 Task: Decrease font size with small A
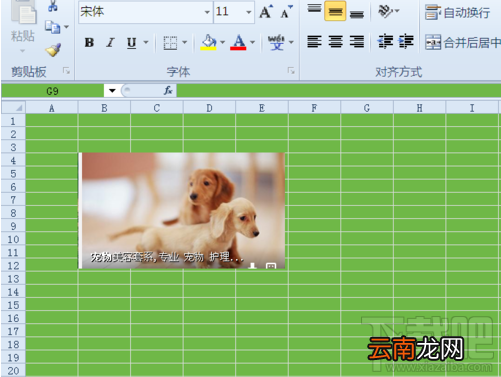(x=286, y=12)
